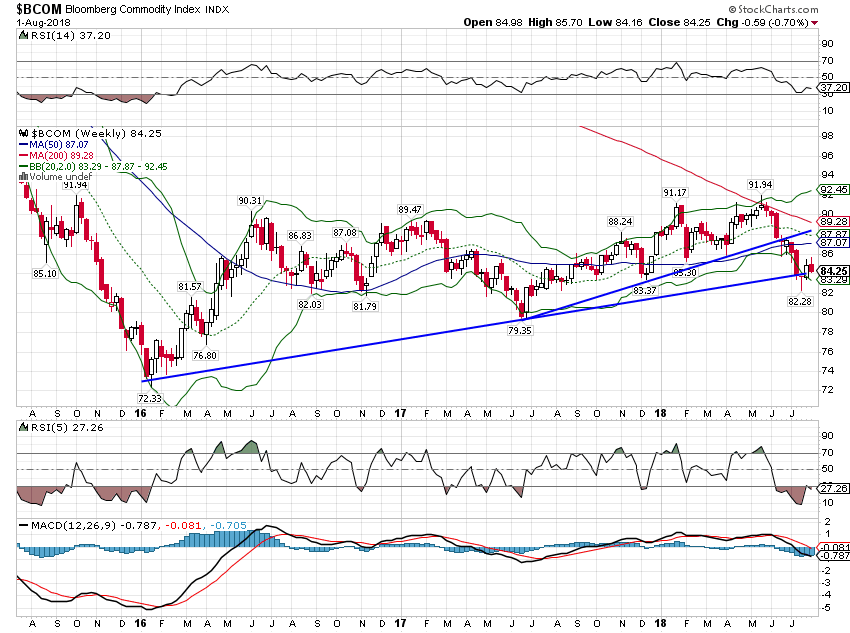Click the 82.03 price label
The height and width of the screenshot is (633, 850).
pos(310,305)
